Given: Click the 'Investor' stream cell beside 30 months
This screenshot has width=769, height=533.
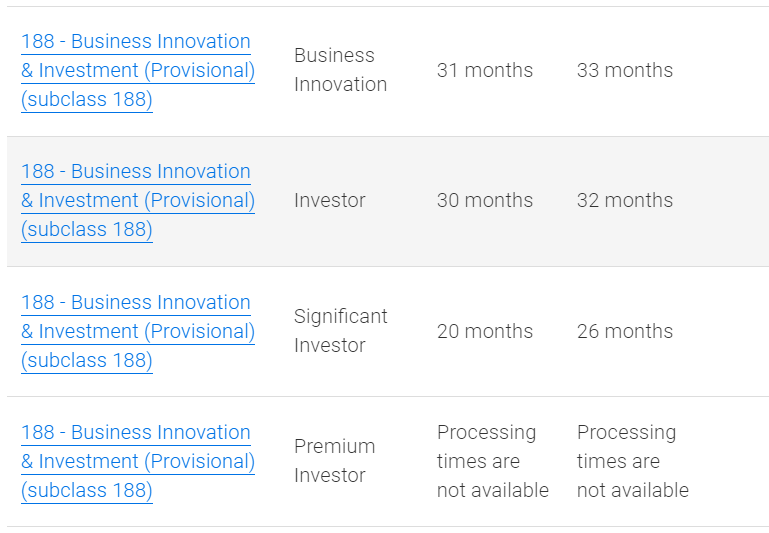Looking at the screenshot, I should pos(329,200).
